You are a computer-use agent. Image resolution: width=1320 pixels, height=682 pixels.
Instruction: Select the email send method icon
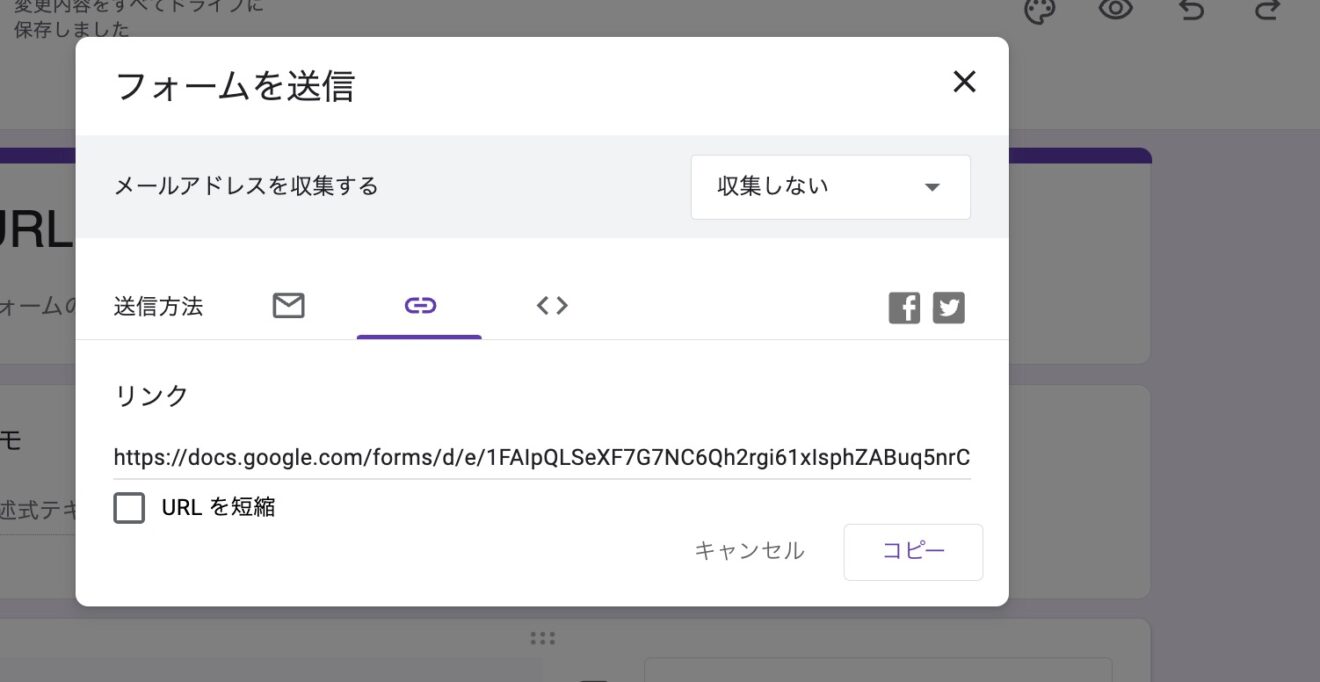pyautogui.click(x=288, y=306)
